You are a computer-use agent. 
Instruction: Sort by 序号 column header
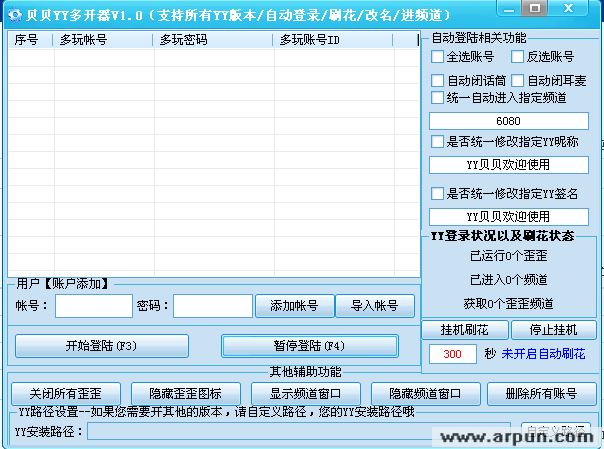tap(30, 40)
